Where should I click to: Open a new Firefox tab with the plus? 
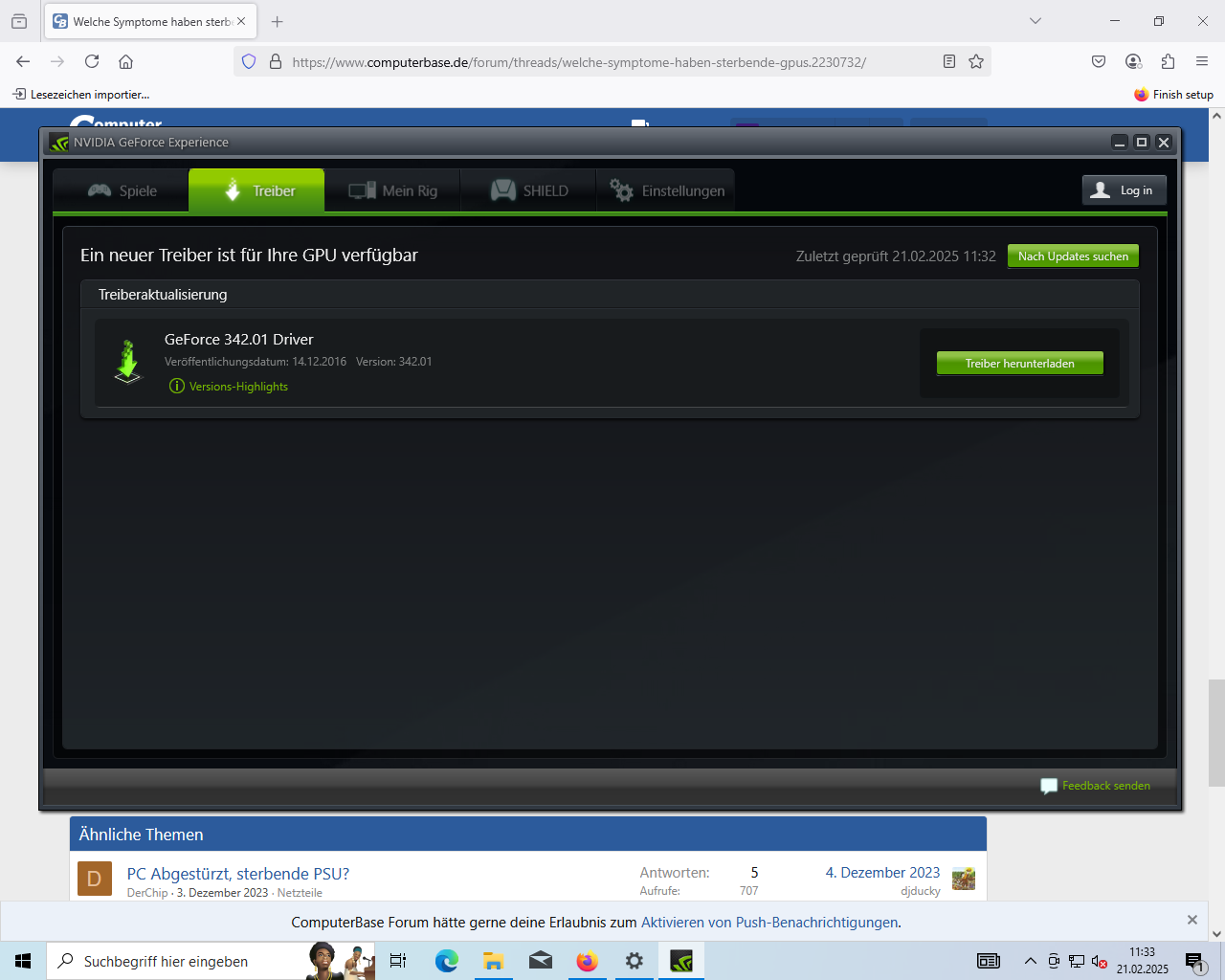coord(278,21)
